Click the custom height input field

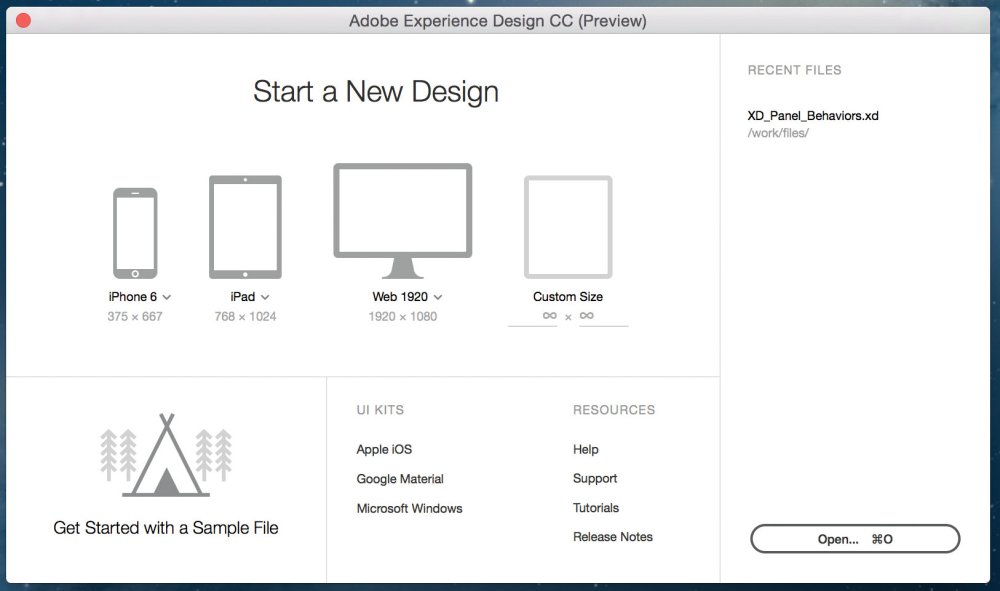603,317
